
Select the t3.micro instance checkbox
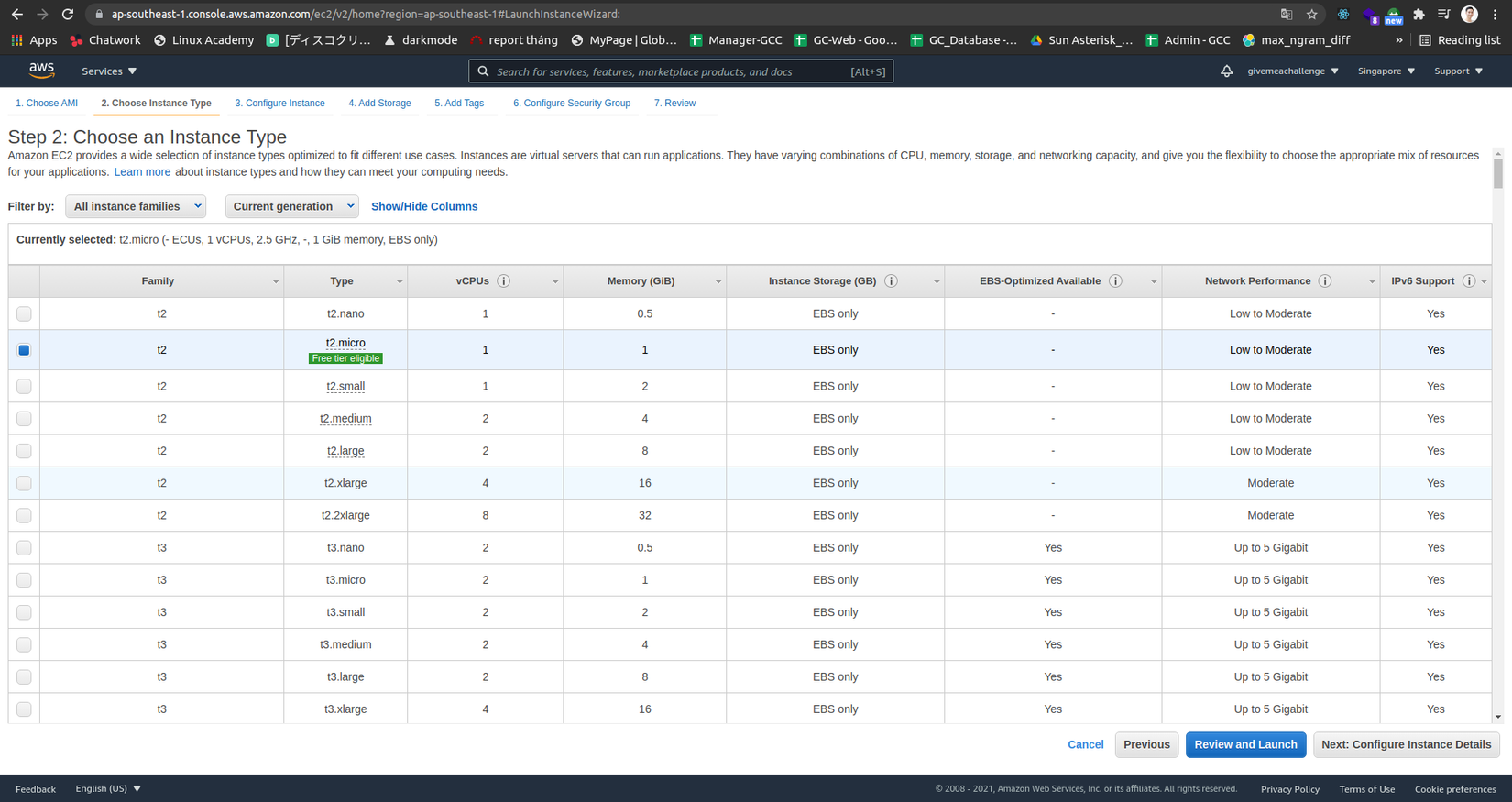coord(24,580)
